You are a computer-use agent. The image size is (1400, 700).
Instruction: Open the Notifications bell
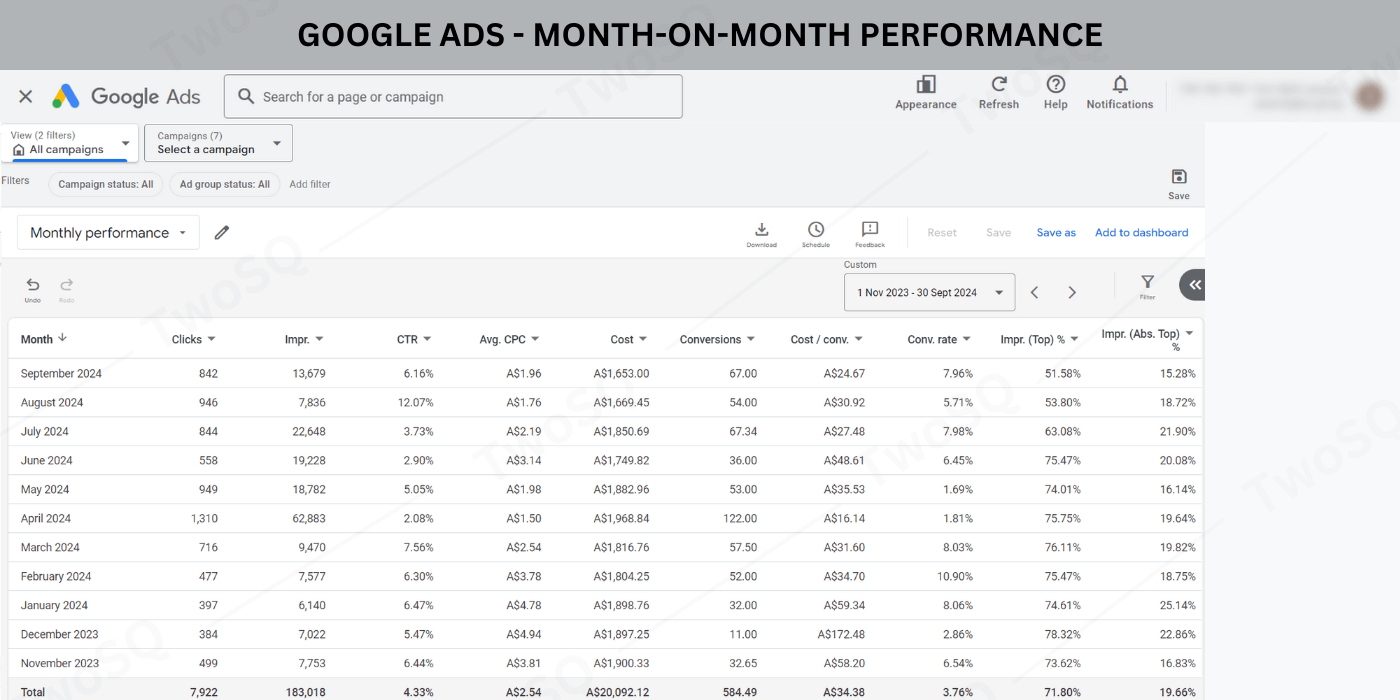(1120, 86)
